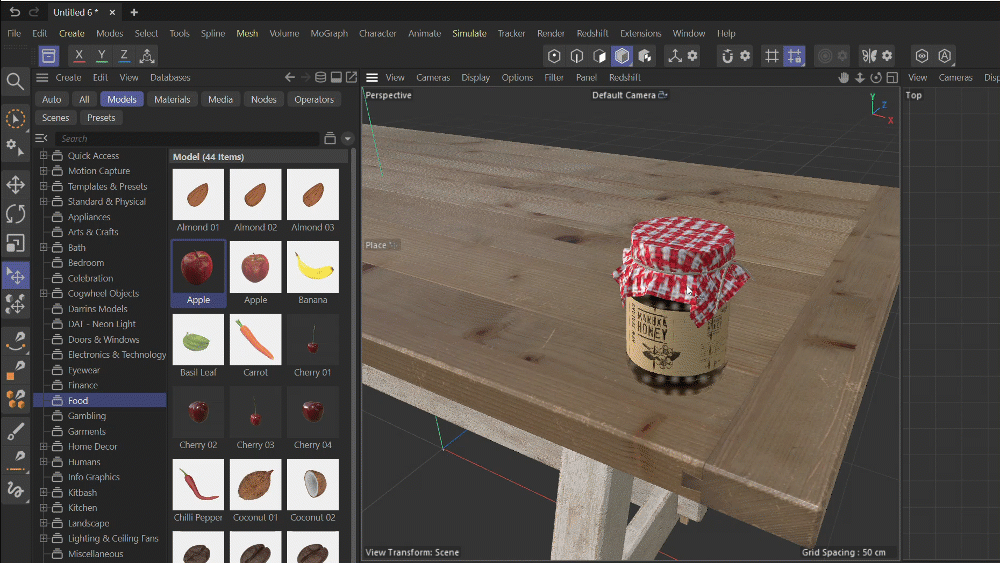Toggle the Models filter button
This screenshot has height=563, width=1000.
click(122, 99)
